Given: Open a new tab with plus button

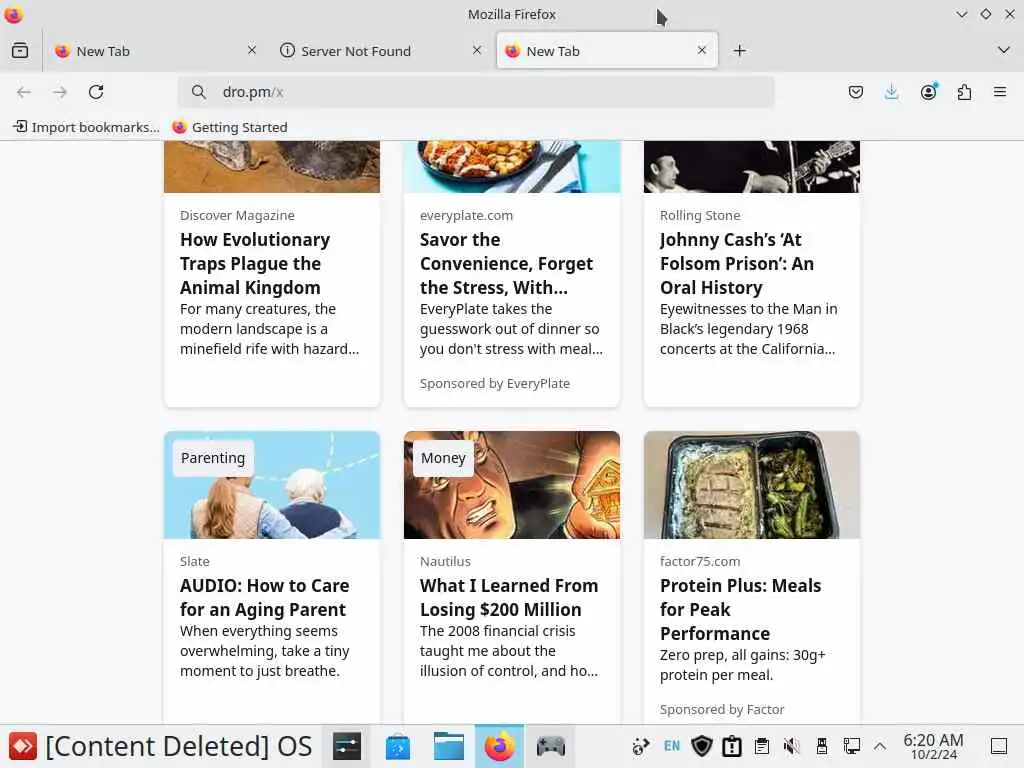Looking at the screenshot, I should [x=739, y=50].
